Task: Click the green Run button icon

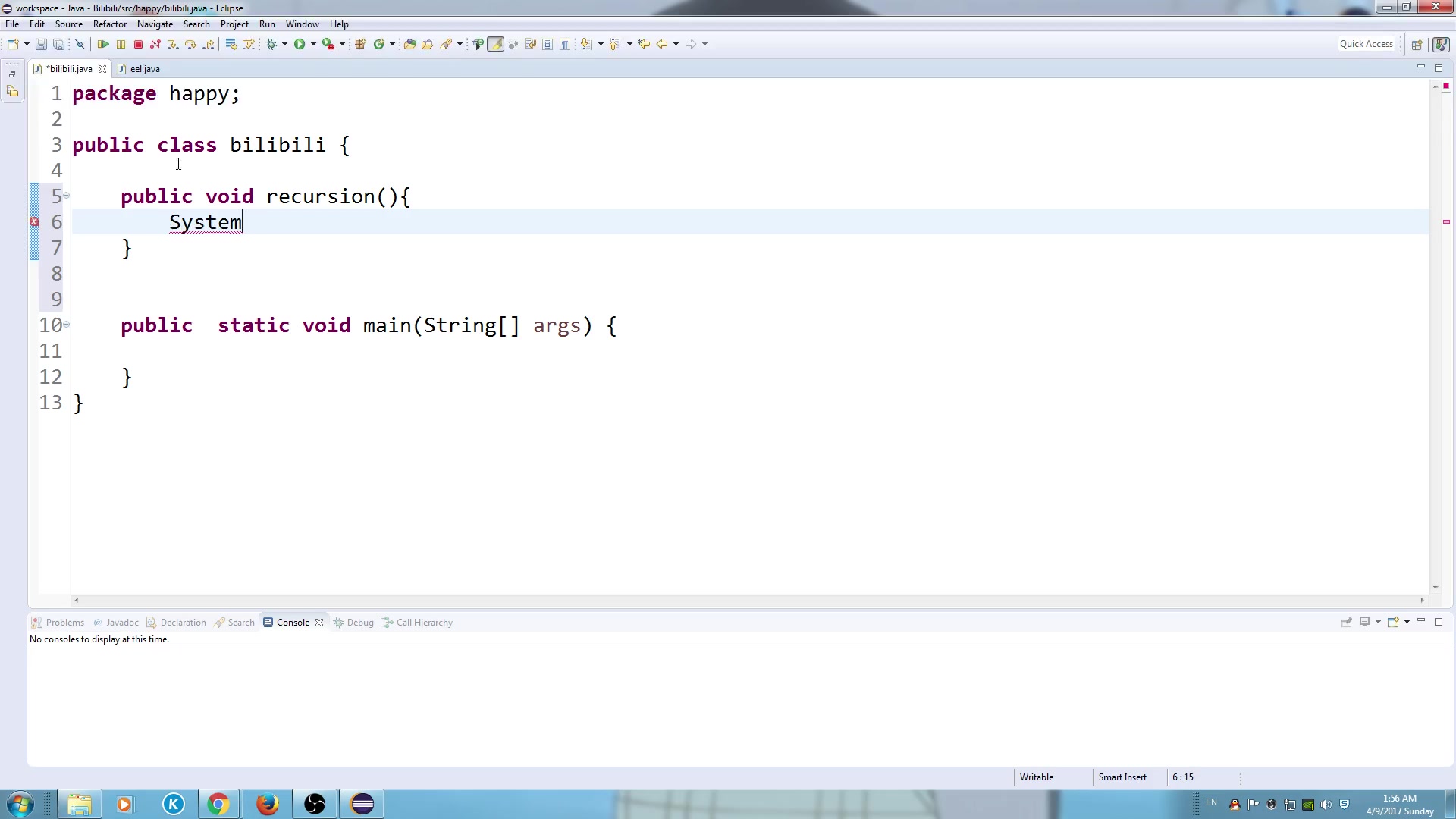Action: pos(300,45)
